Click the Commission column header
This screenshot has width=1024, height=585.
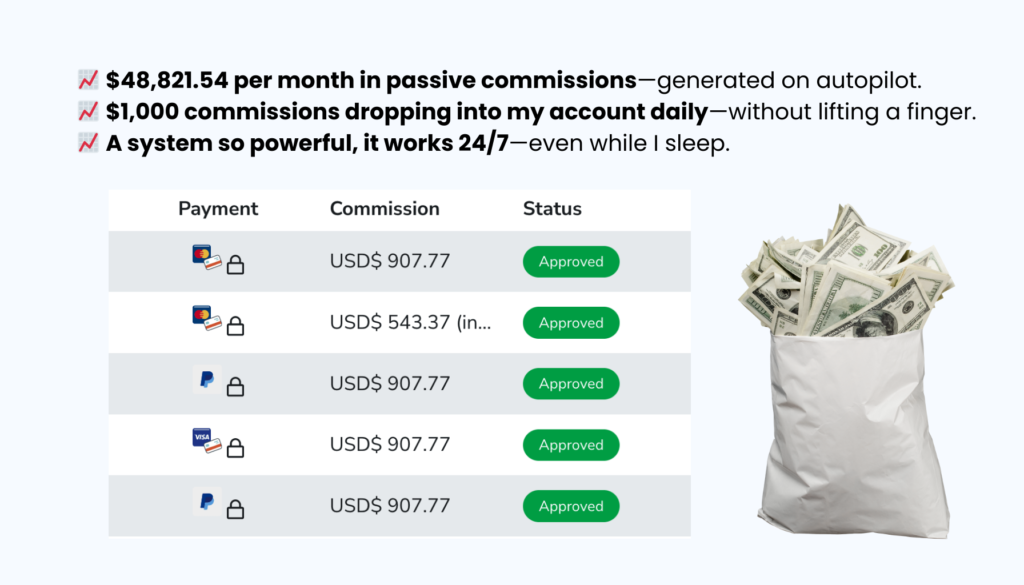coord(385,209)
